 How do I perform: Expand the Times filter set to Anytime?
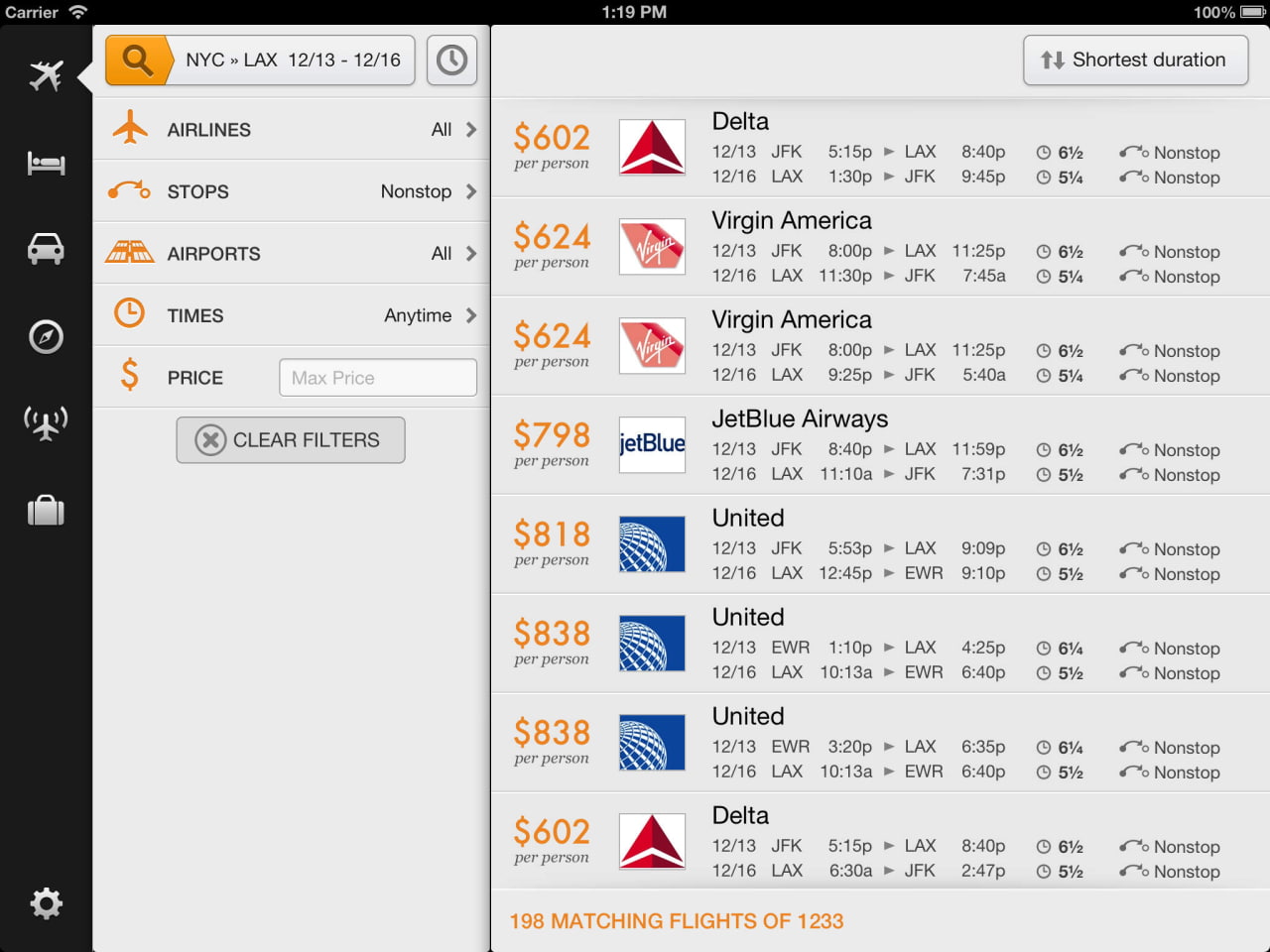pos(291,315)
